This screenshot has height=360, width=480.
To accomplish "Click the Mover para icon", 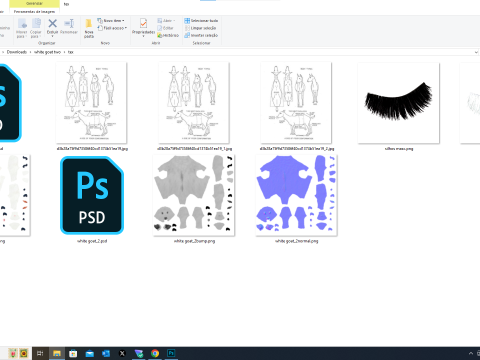I will 22,23.
